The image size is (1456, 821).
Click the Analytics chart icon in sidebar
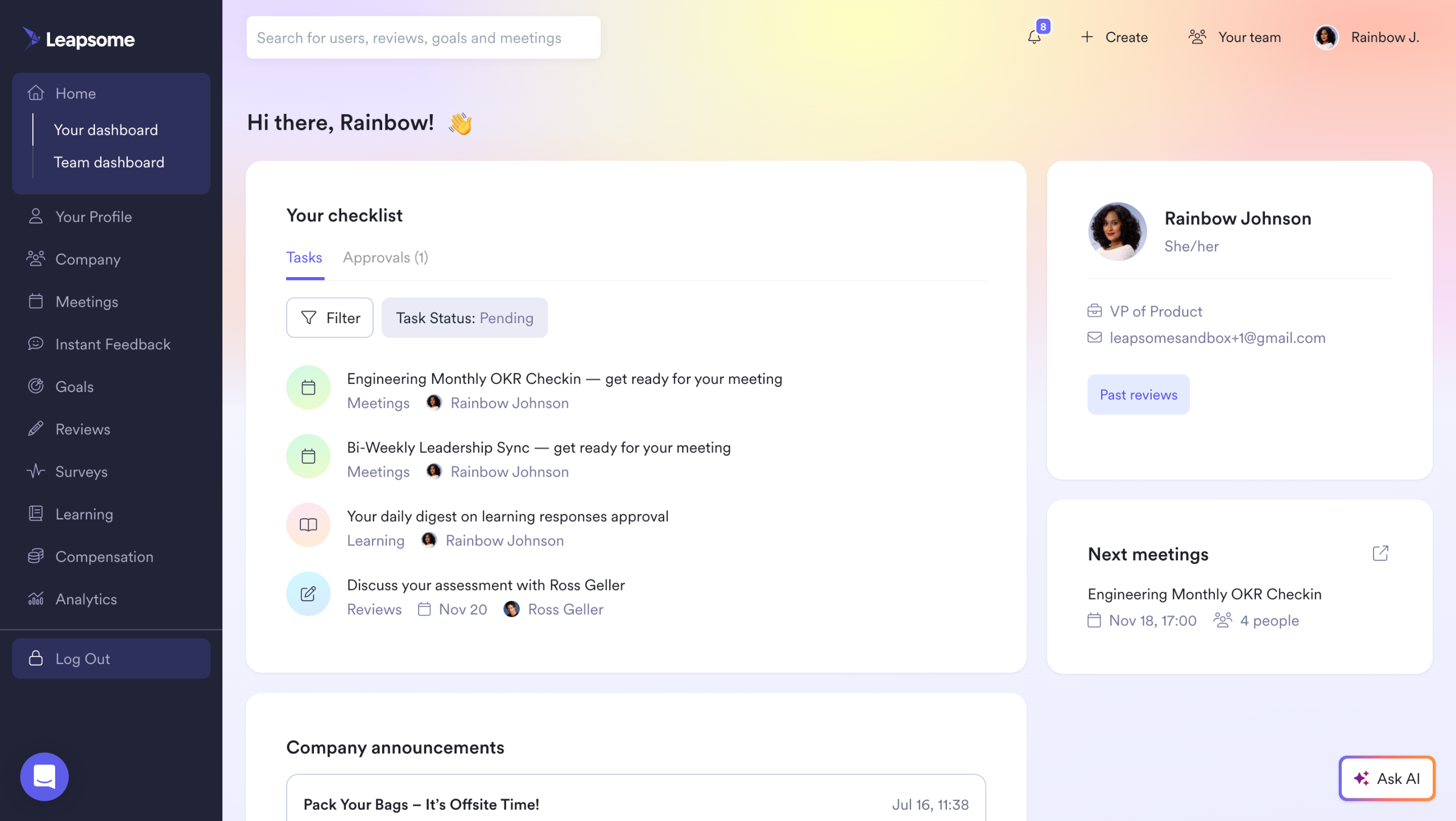point(36,599)
